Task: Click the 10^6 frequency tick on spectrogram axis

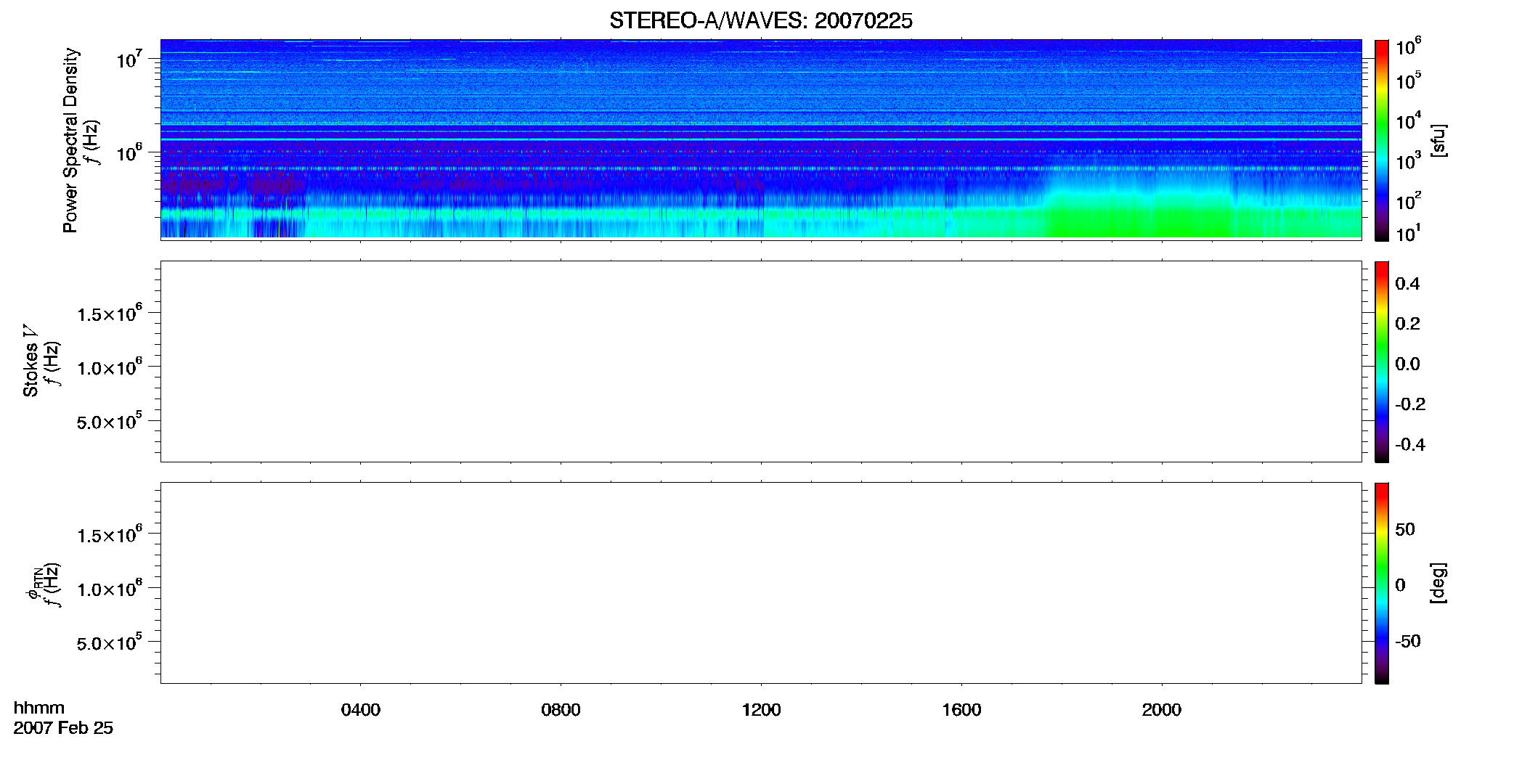Action: tap(130, 153)
